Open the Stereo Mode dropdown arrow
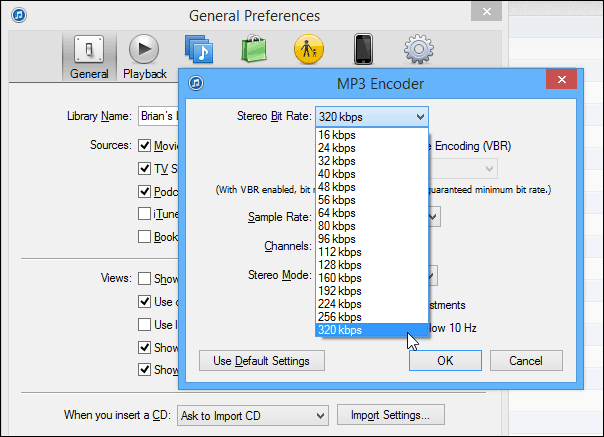This screenshot has height=437, width=604. (x=433, y=275)
